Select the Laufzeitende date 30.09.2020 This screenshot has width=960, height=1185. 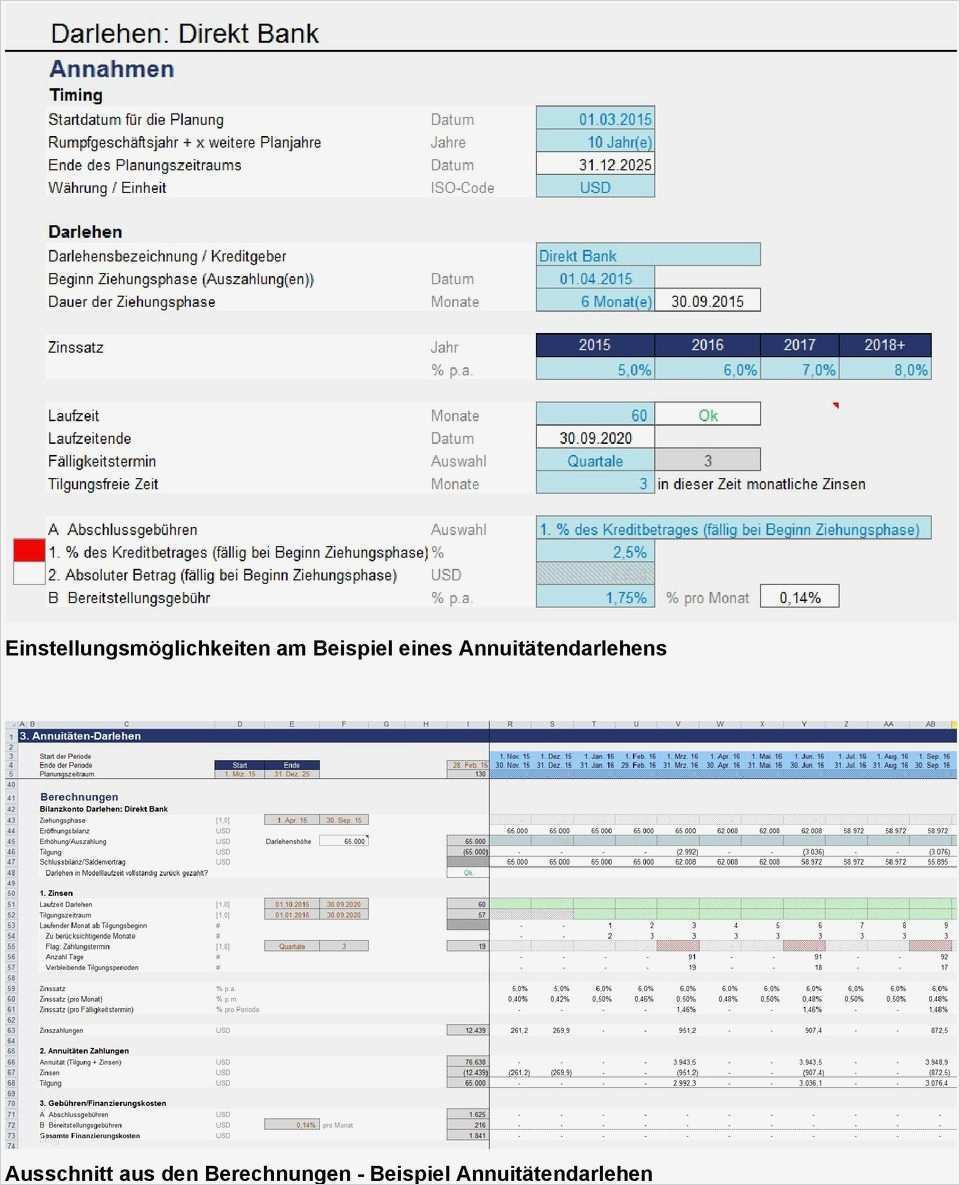(x=595, y=438)
